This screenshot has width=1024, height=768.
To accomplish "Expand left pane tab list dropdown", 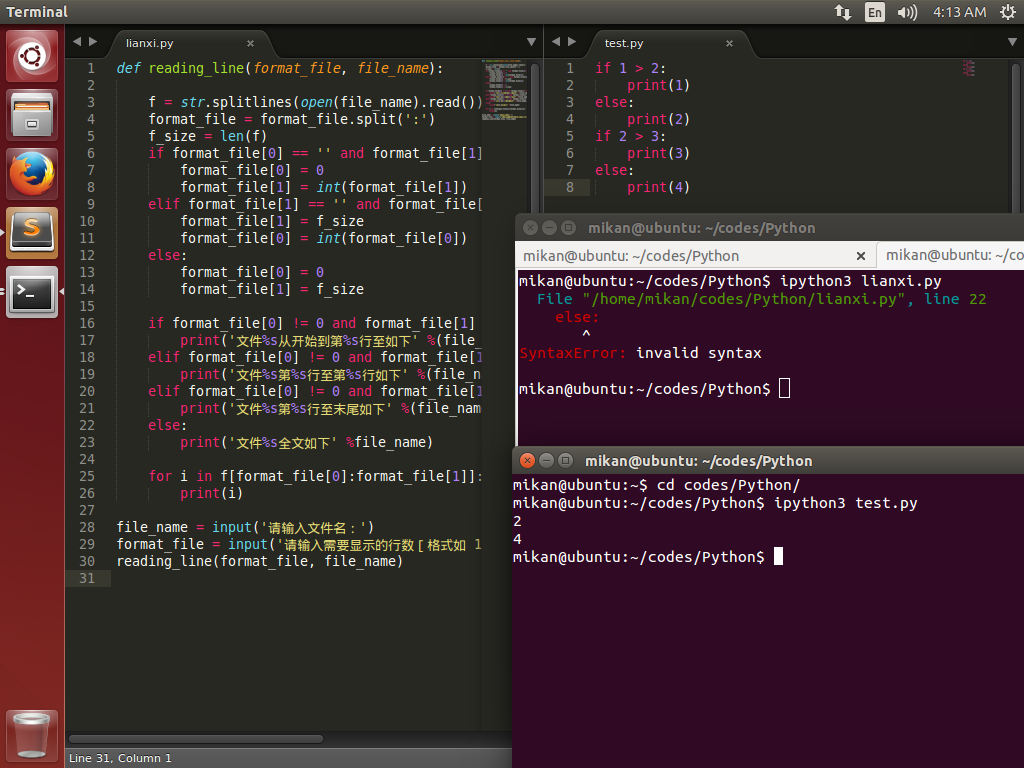I will tap(532, 42).
